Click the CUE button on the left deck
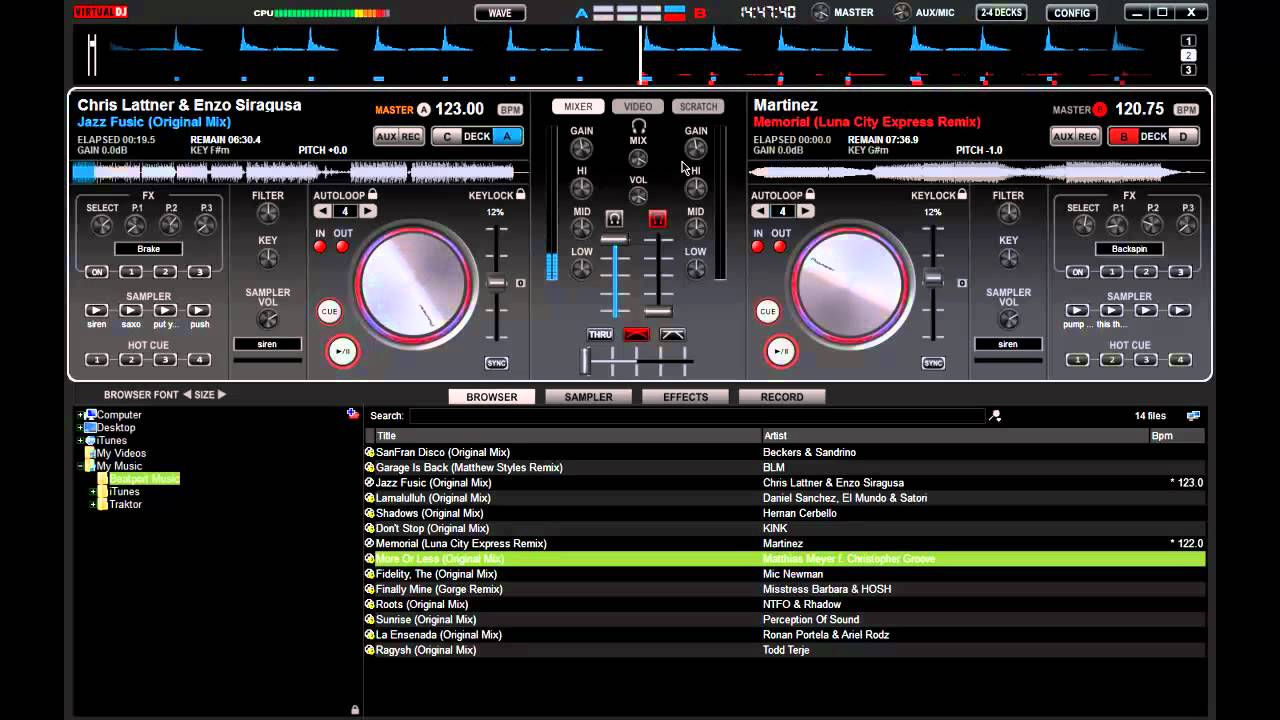Image resolution: width=1280 pixels, height=720 pixels. 329,312
